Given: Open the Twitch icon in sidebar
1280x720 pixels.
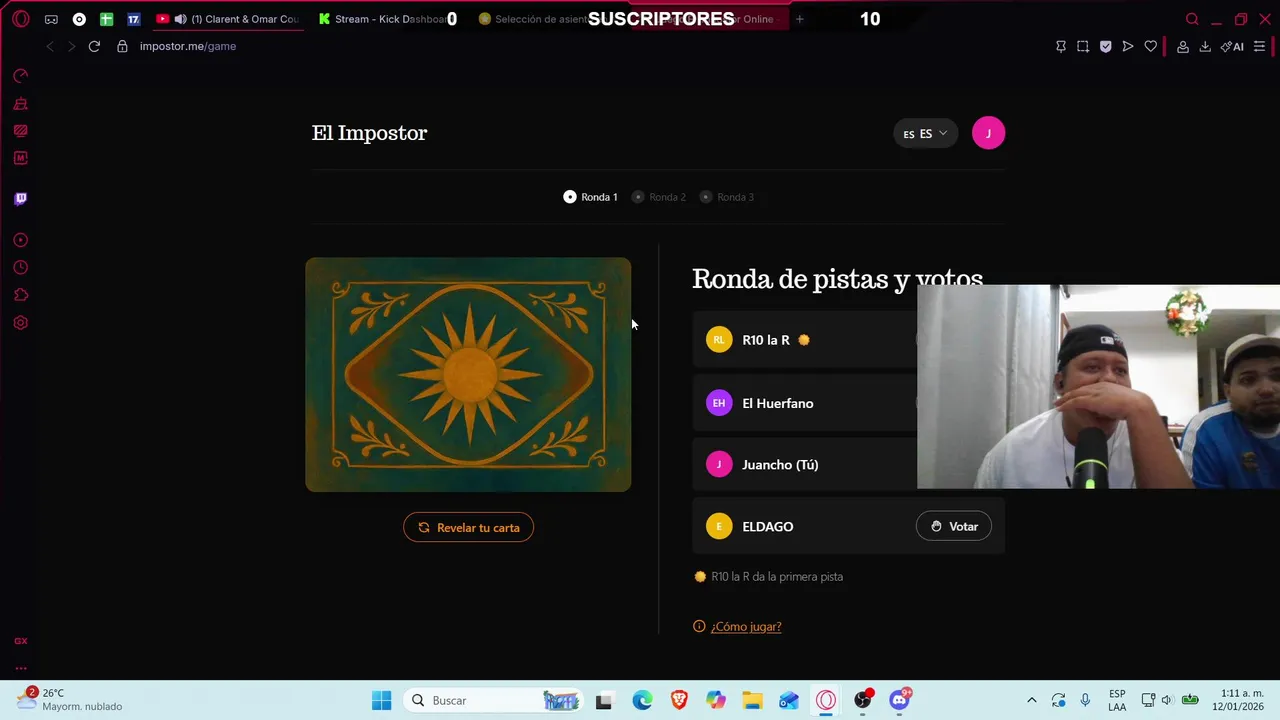Looking at the screenshot, I should 20,198.
